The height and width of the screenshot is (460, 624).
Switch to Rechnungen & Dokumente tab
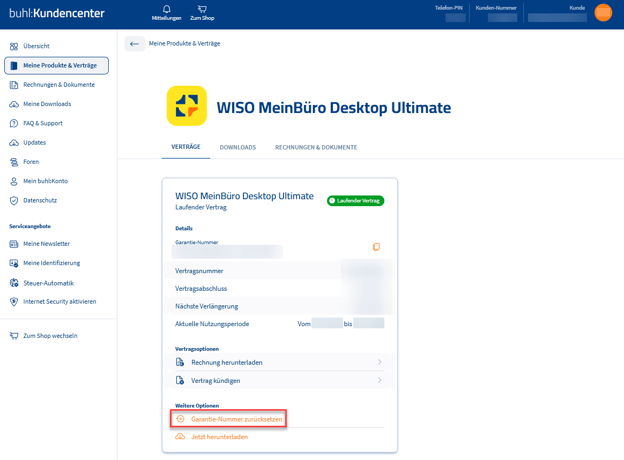tap(316, 147)
